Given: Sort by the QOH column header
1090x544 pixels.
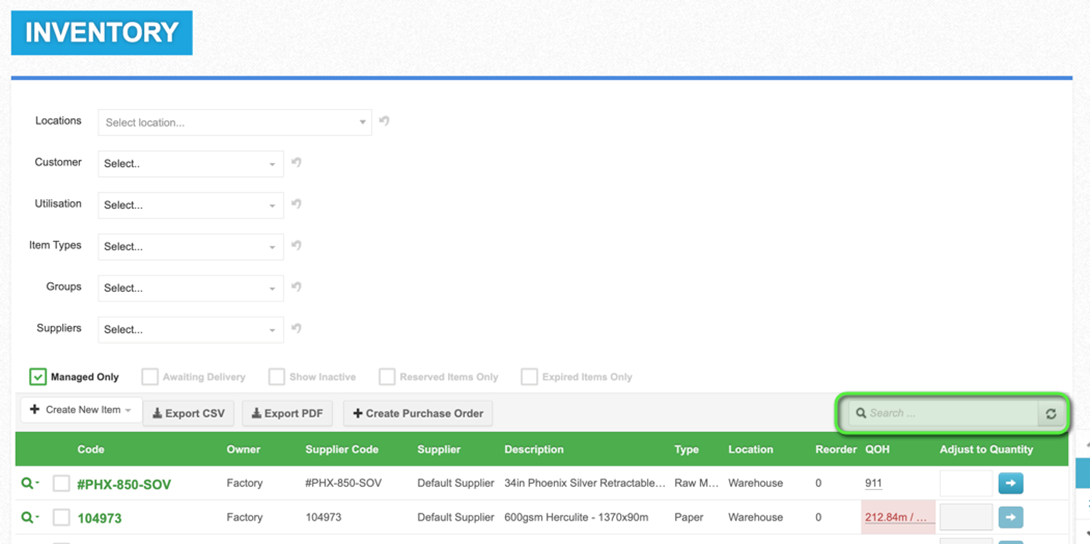Looking at the screenshot, I should [877, 450].
